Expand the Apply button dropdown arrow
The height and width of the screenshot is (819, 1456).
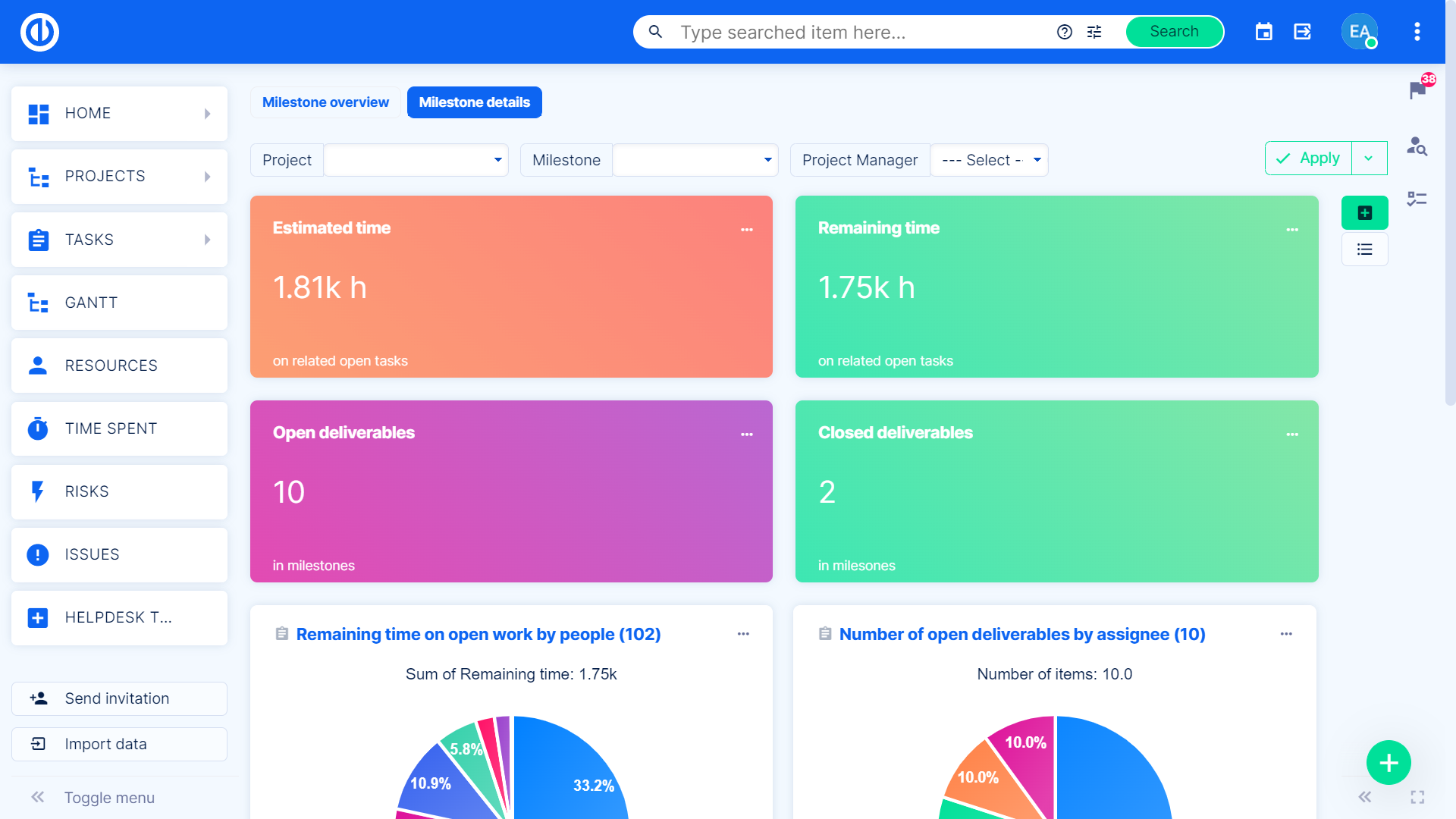tap(1369, 158)
